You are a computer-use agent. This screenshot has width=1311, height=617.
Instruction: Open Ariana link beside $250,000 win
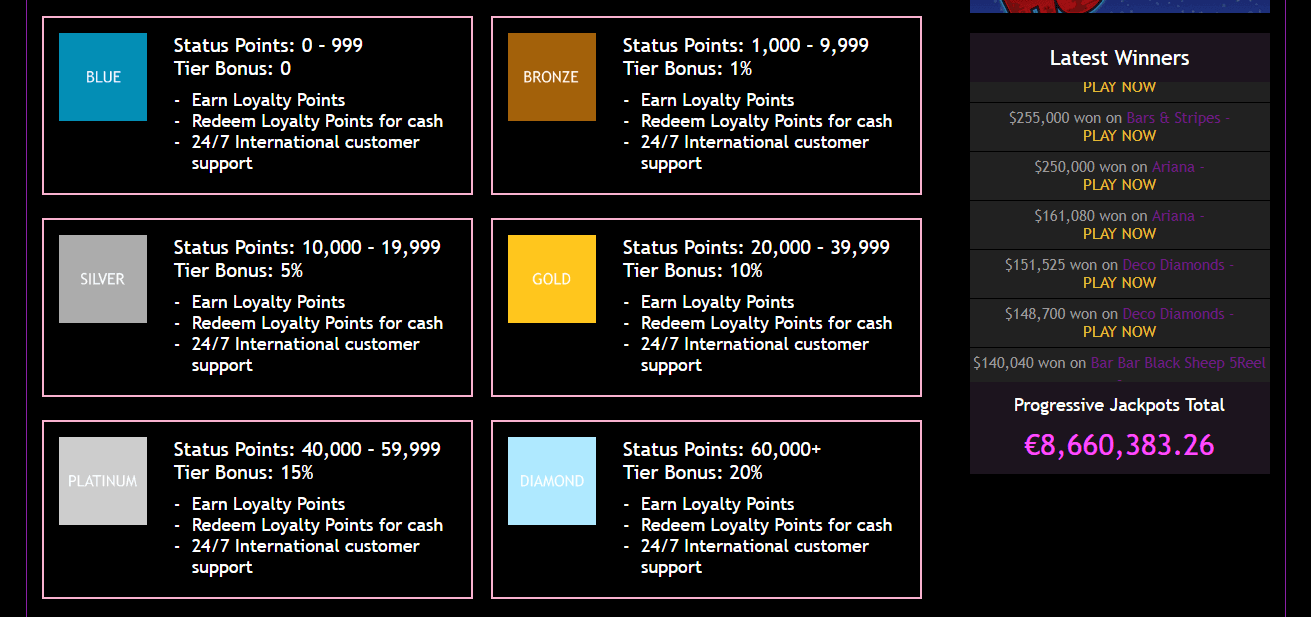point(1173,167)
